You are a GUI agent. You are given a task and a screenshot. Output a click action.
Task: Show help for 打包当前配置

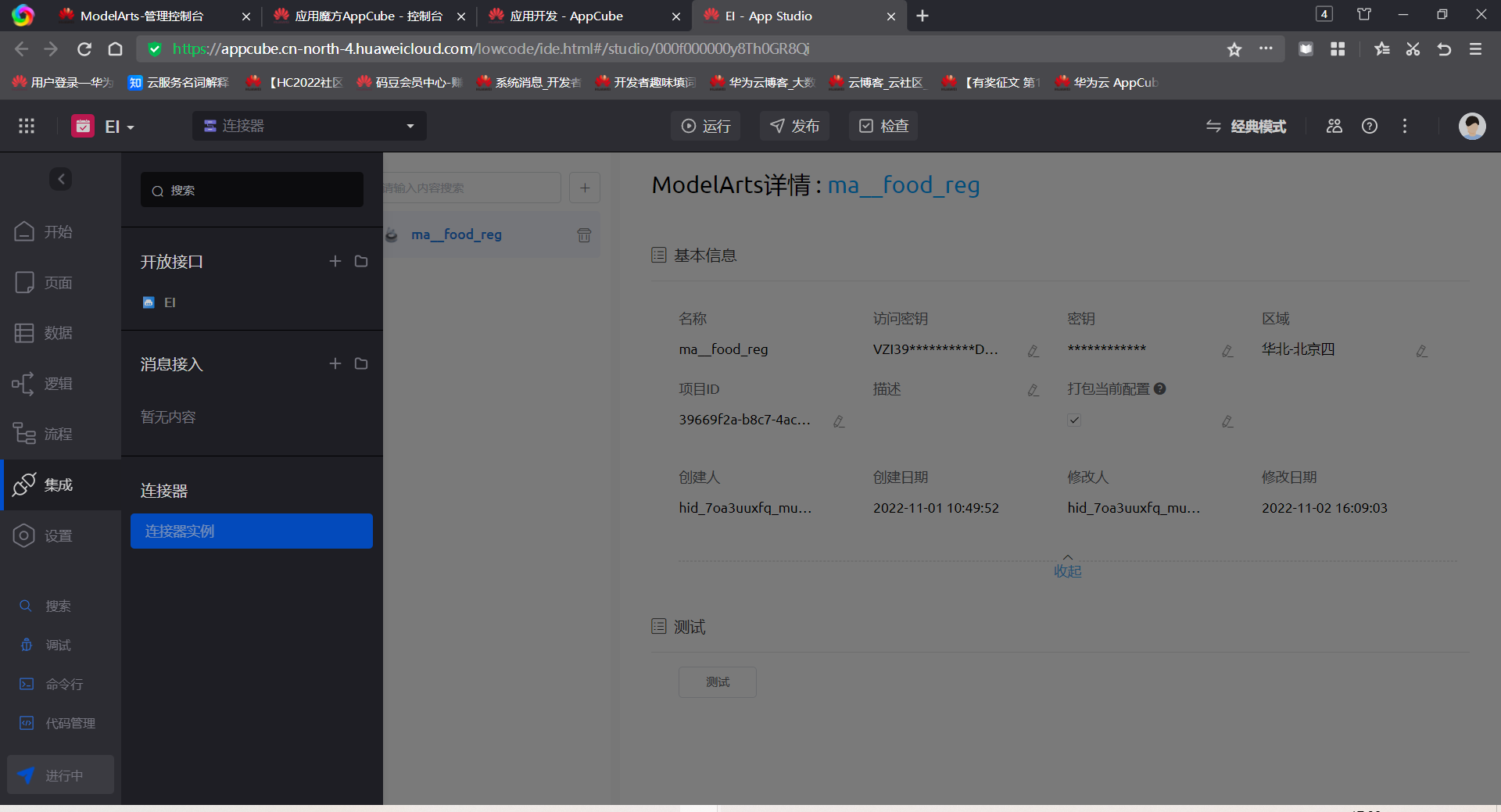[1160, 388]
